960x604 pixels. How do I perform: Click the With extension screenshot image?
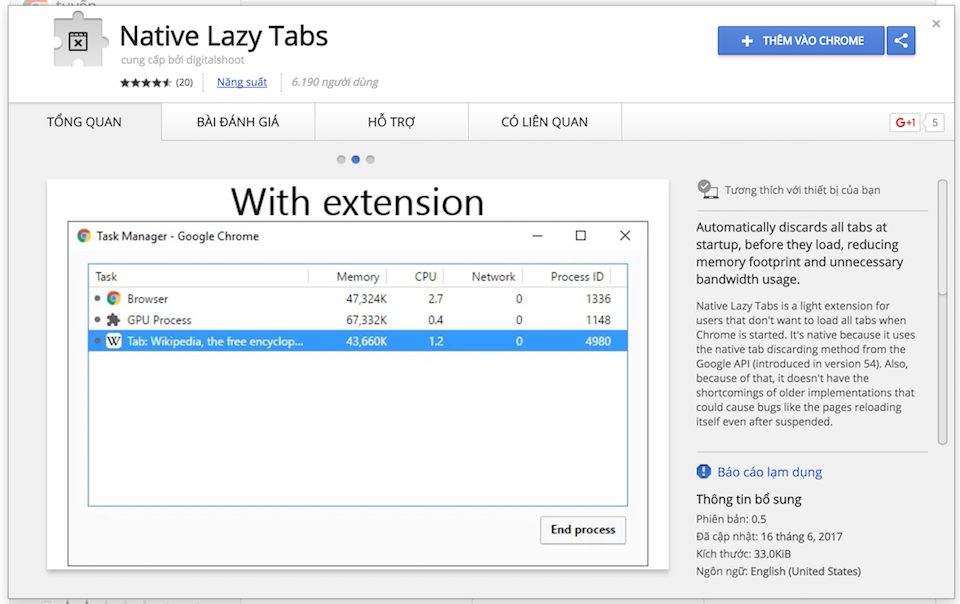click(x=358, y=375)
